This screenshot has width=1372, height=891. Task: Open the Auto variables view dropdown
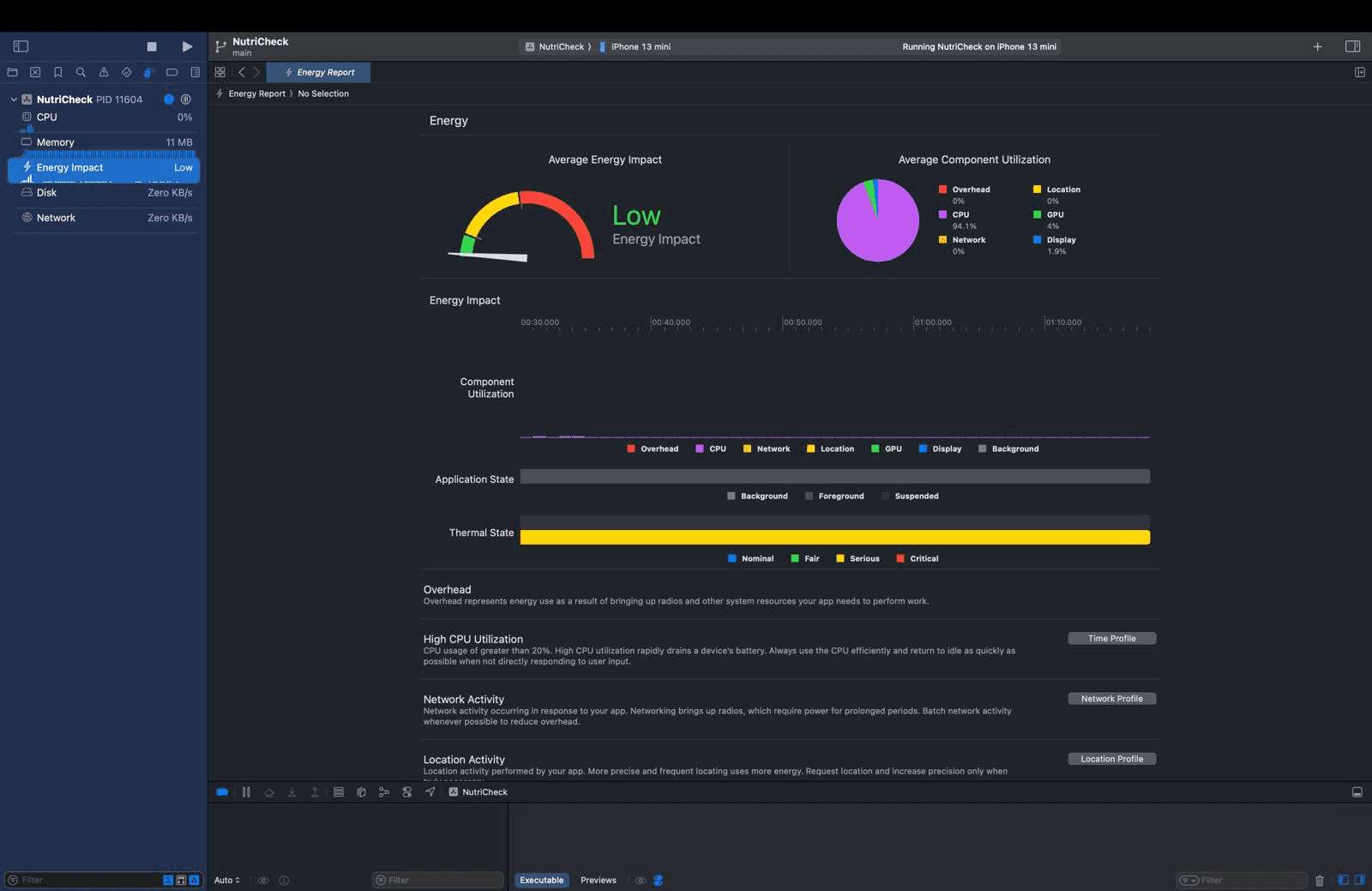pos(227,881)
